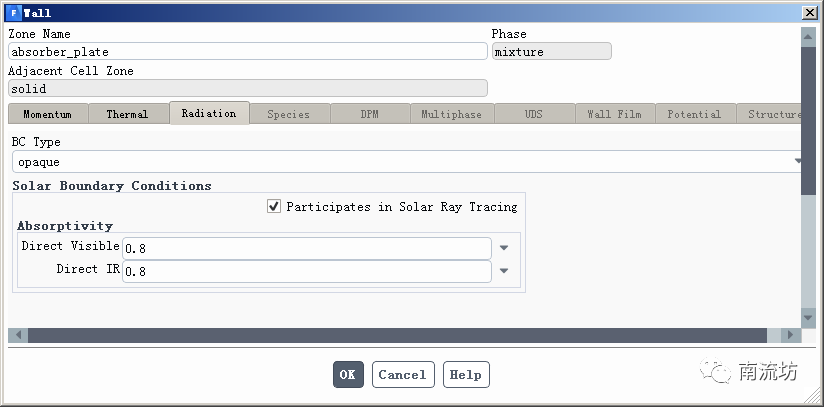Select the Radiation tab
This screenshot has height=407, width=824.
(x=209, y=113)
